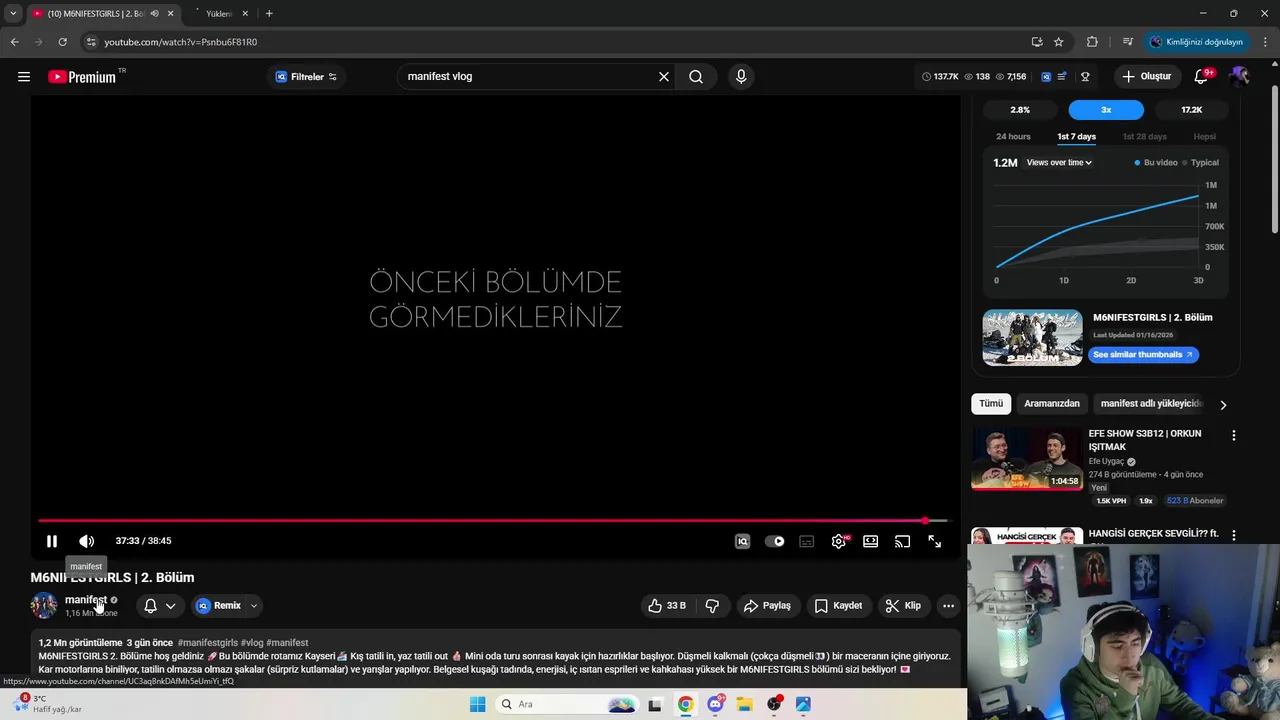1280x720 pixels.
Task: Dislike the video with thumbs-down
Action: tap(712, 606)
